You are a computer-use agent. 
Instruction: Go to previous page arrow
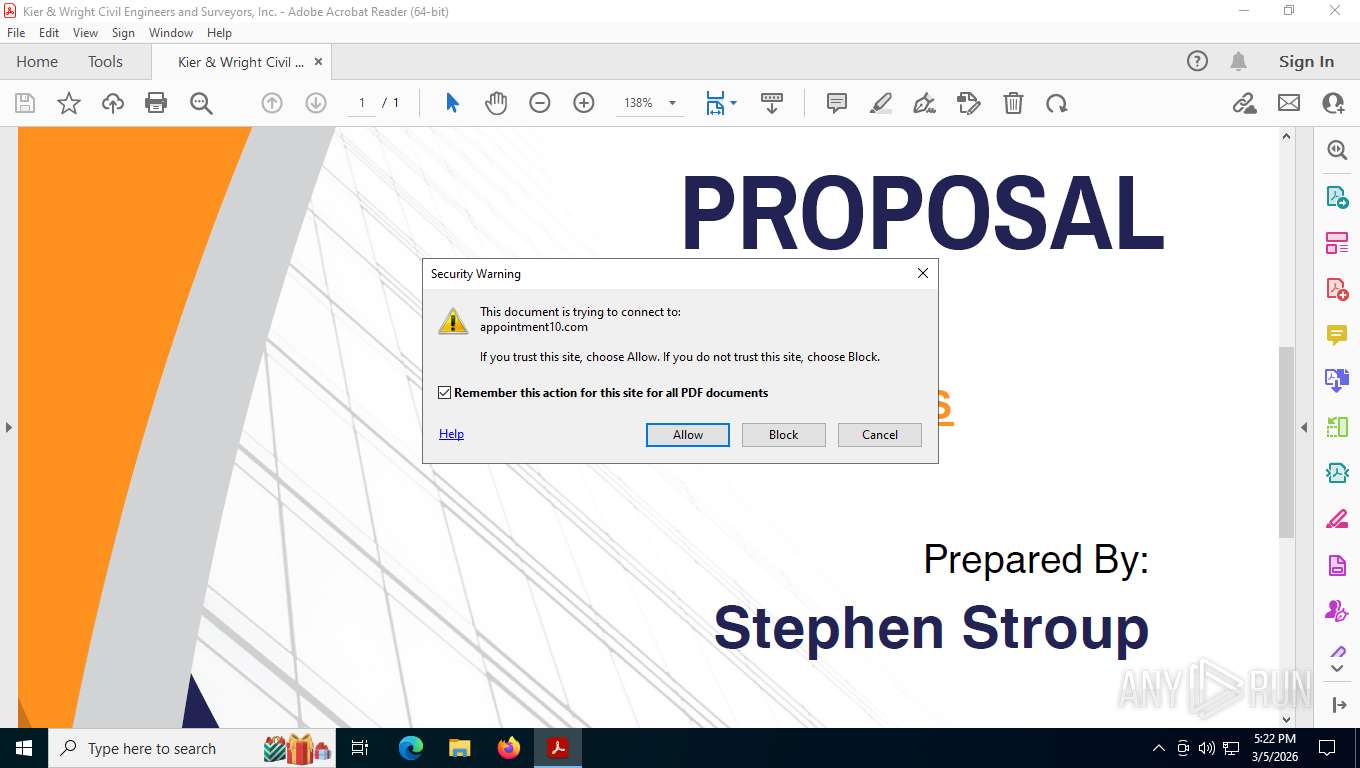pos(272,103)
